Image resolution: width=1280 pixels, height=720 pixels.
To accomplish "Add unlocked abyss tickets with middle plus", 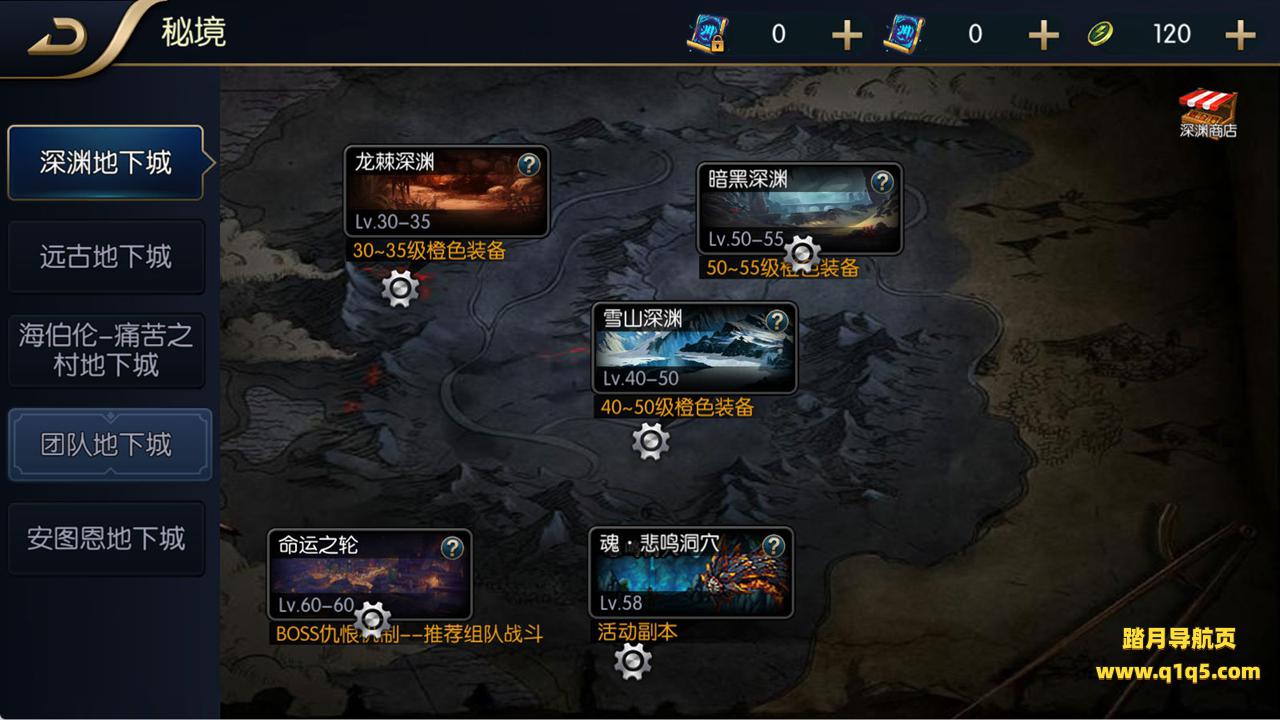I will tap(1043, 35).
